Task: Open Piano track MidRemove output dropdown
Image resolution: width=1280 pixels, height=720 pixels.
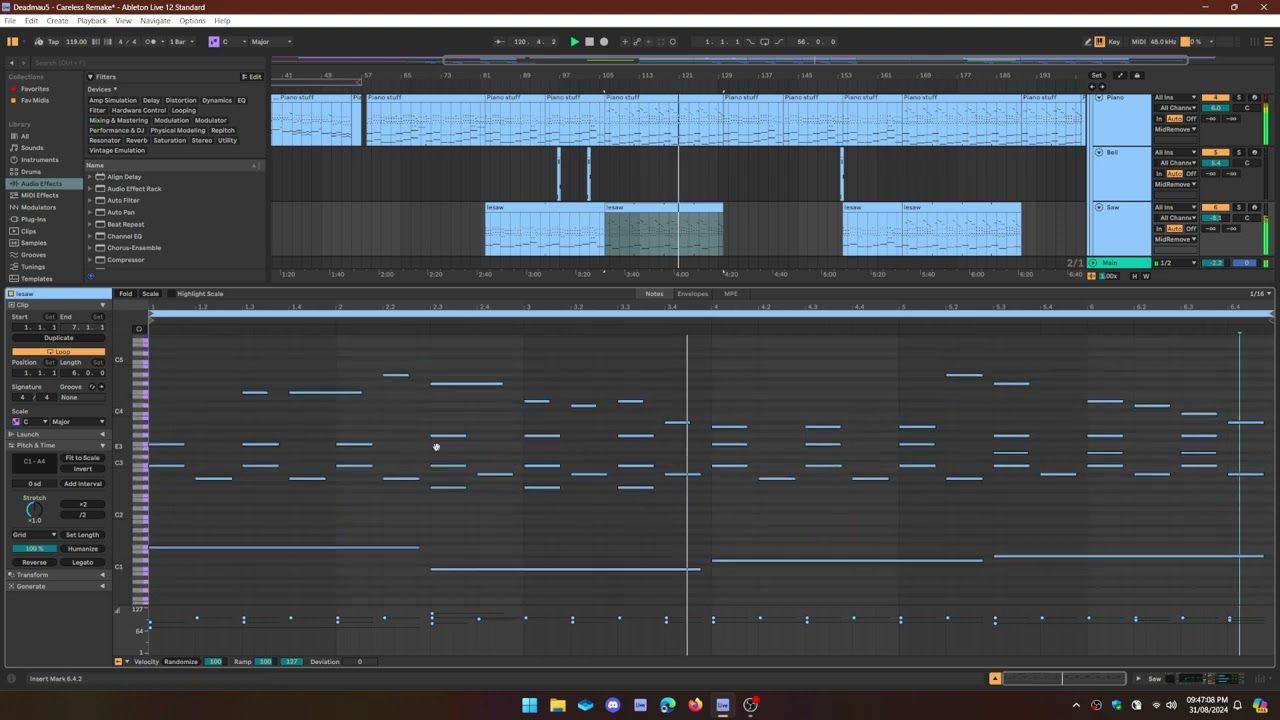Action: click(1176, 130)
